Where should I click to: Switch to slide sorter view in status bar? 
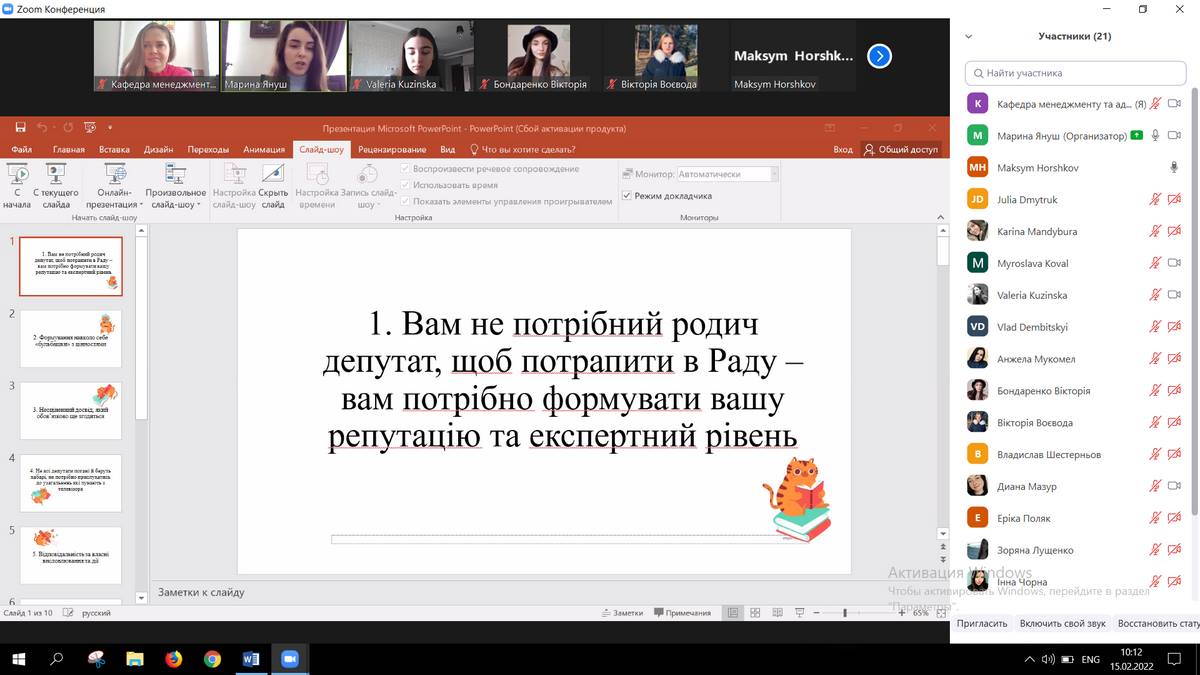tap(754, 613)
